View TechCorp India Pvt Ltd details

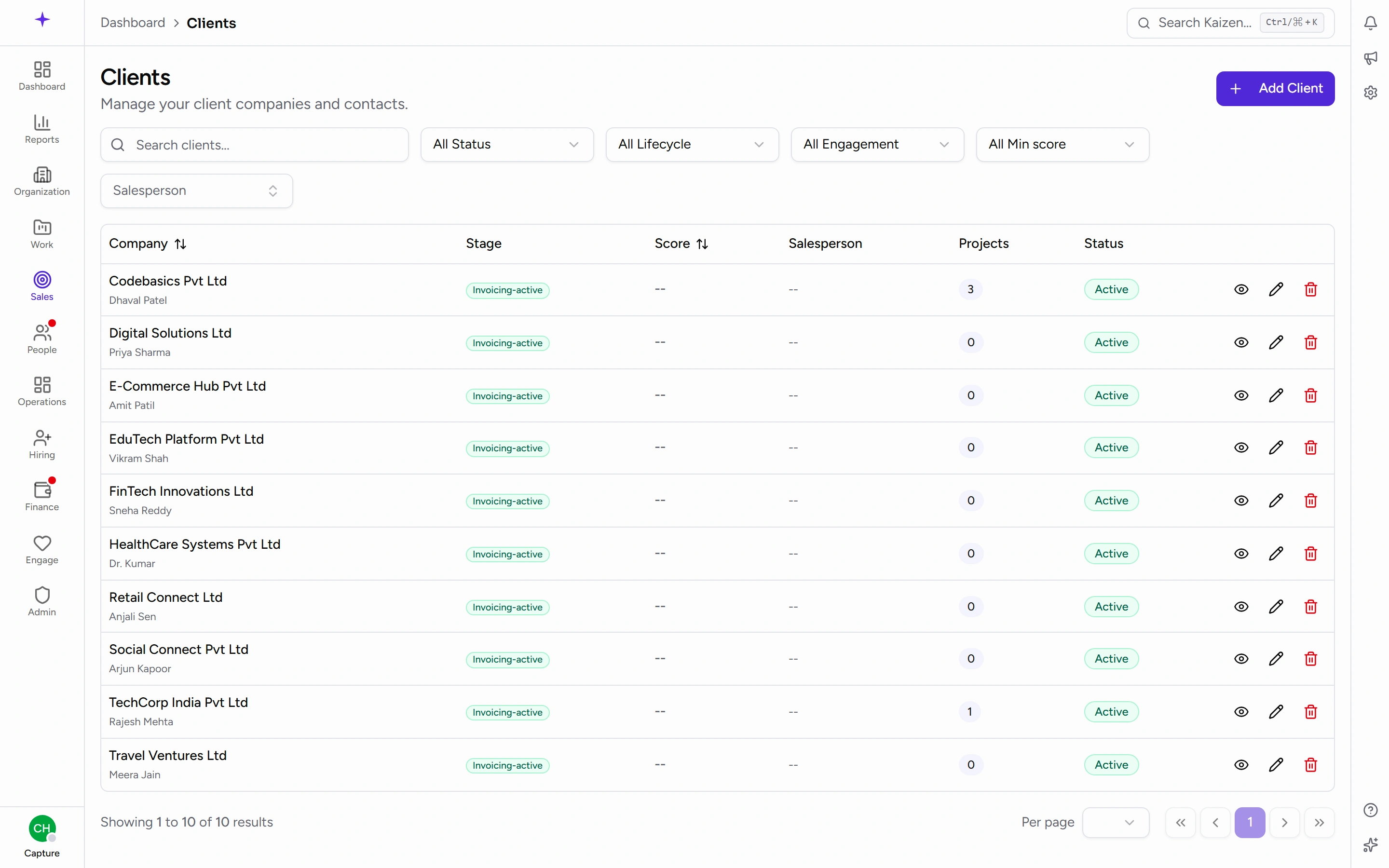click(1241, 712)
